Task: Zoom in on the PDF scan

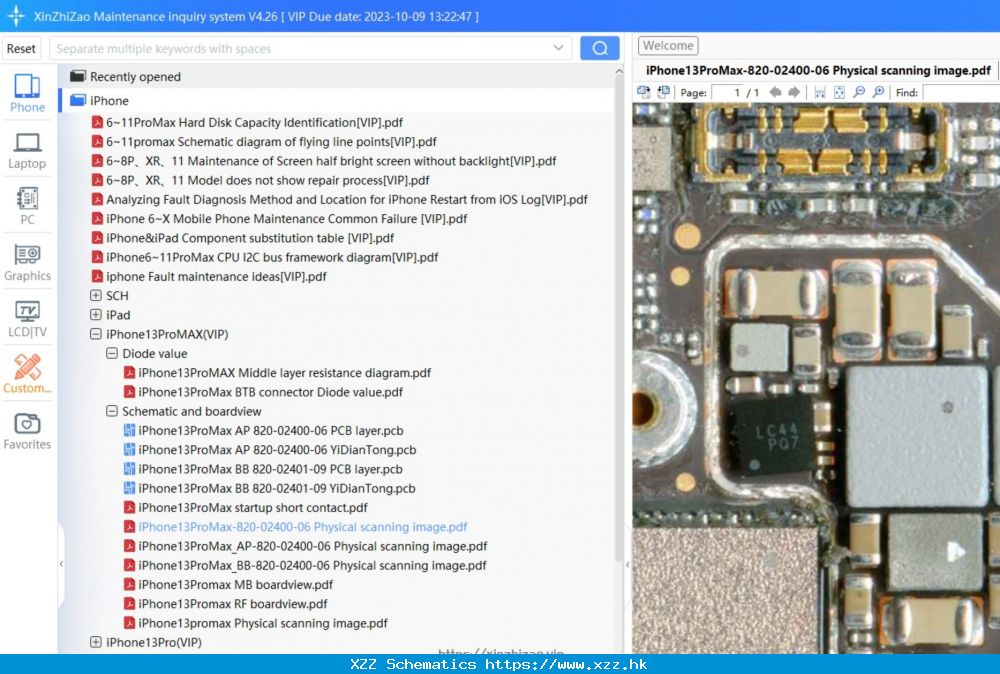Action: [x=878, y=92]
